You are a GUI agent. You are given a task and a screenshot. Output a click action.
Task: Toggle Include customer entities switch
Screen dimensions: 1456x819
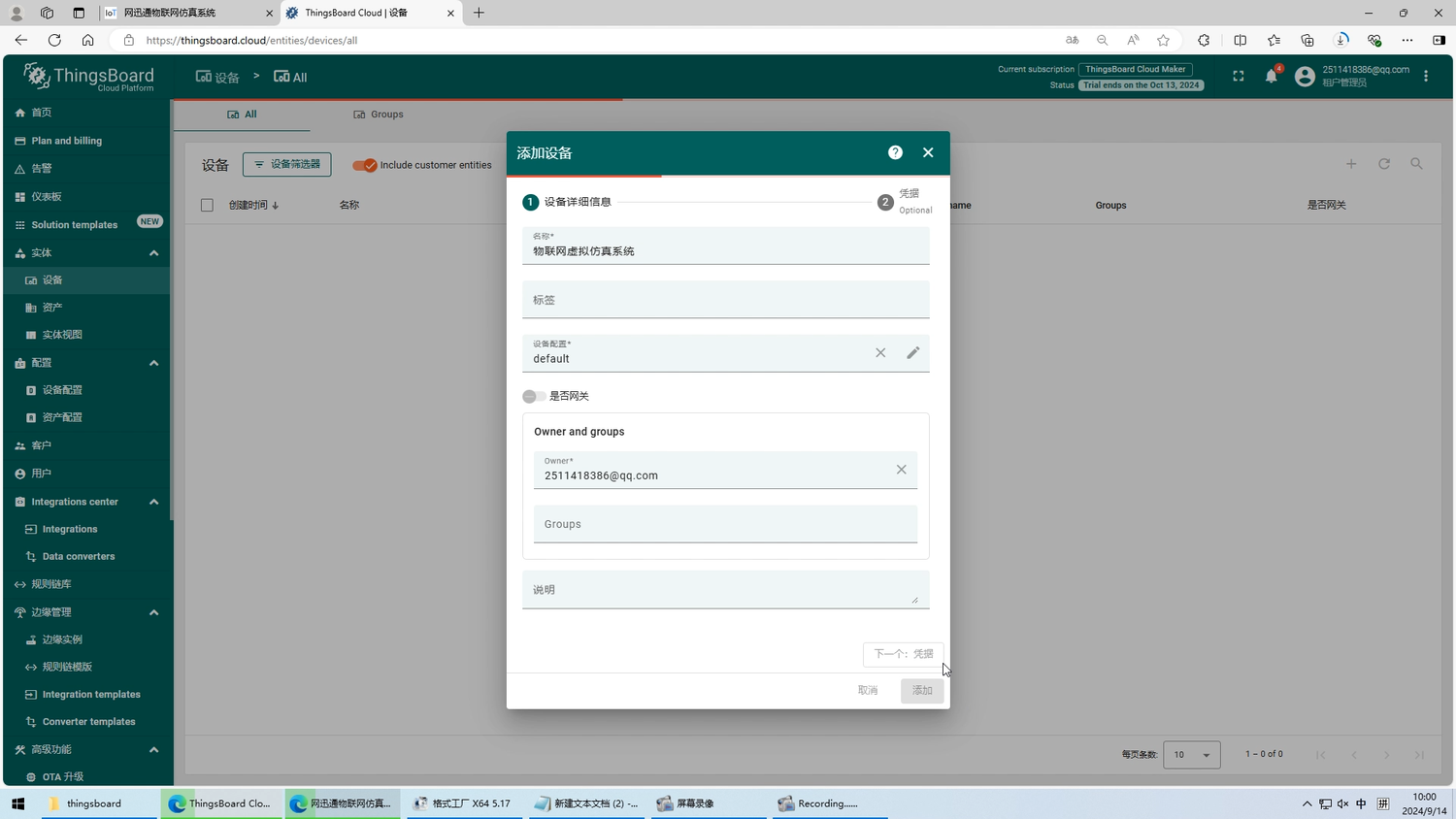(x=365, y=165)
